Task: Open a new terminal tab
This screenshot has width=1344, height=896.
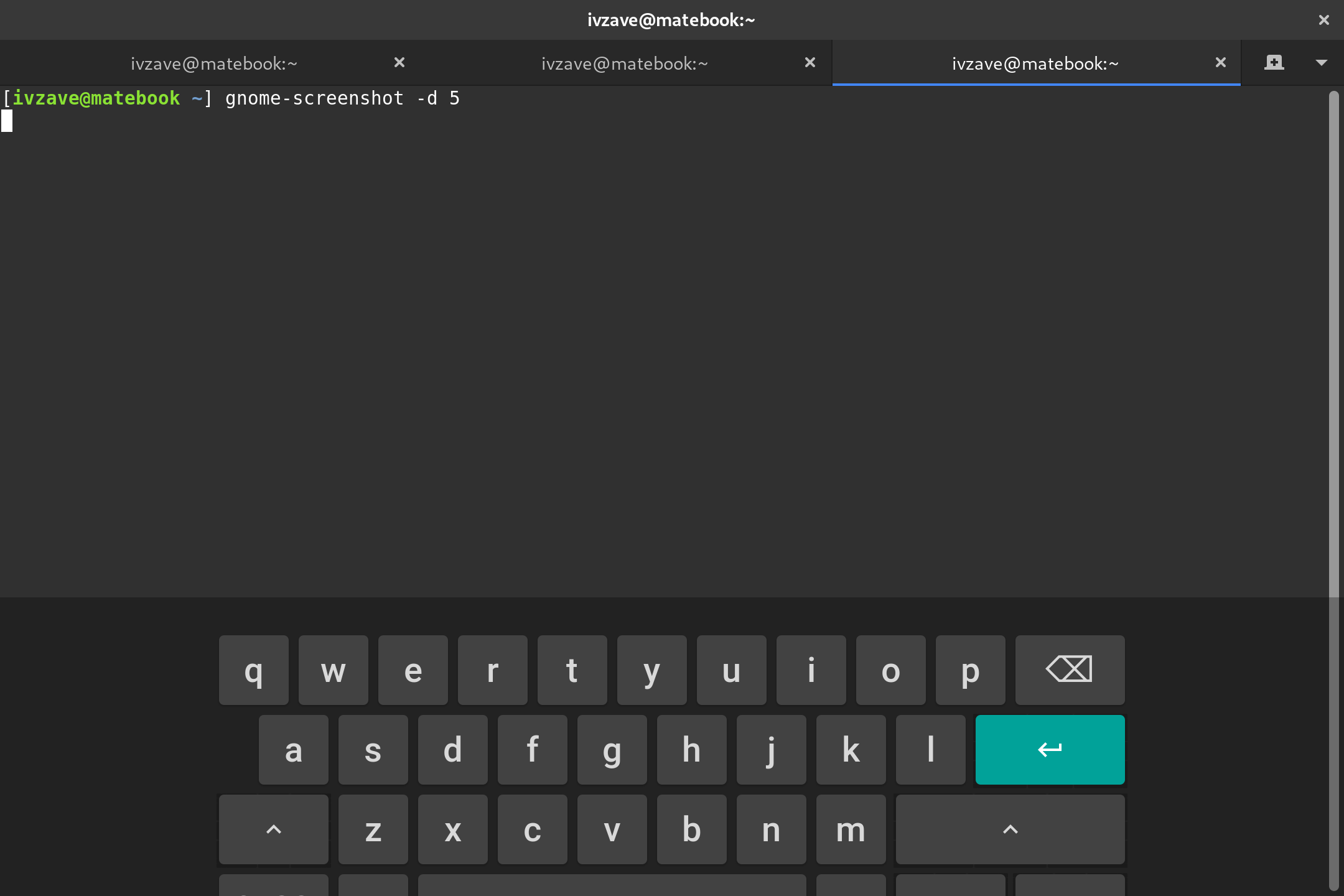Action: [x=1274, y=63]
